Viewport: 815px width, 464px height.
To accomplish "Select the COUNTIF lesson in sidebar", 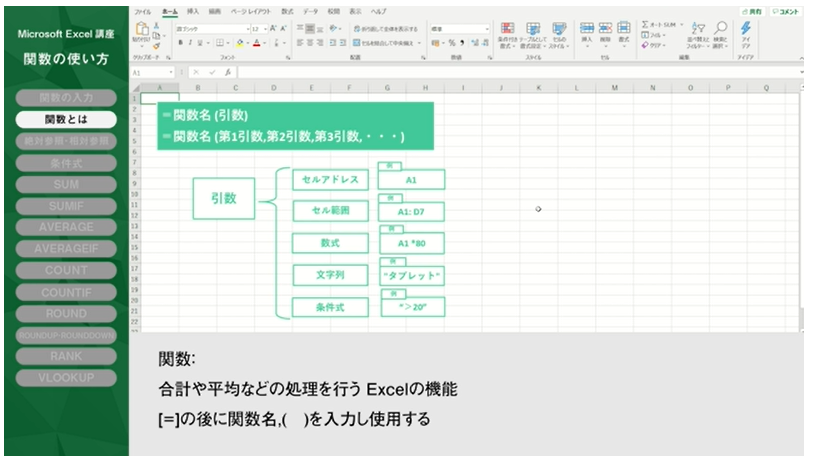I will coord(66,293).
